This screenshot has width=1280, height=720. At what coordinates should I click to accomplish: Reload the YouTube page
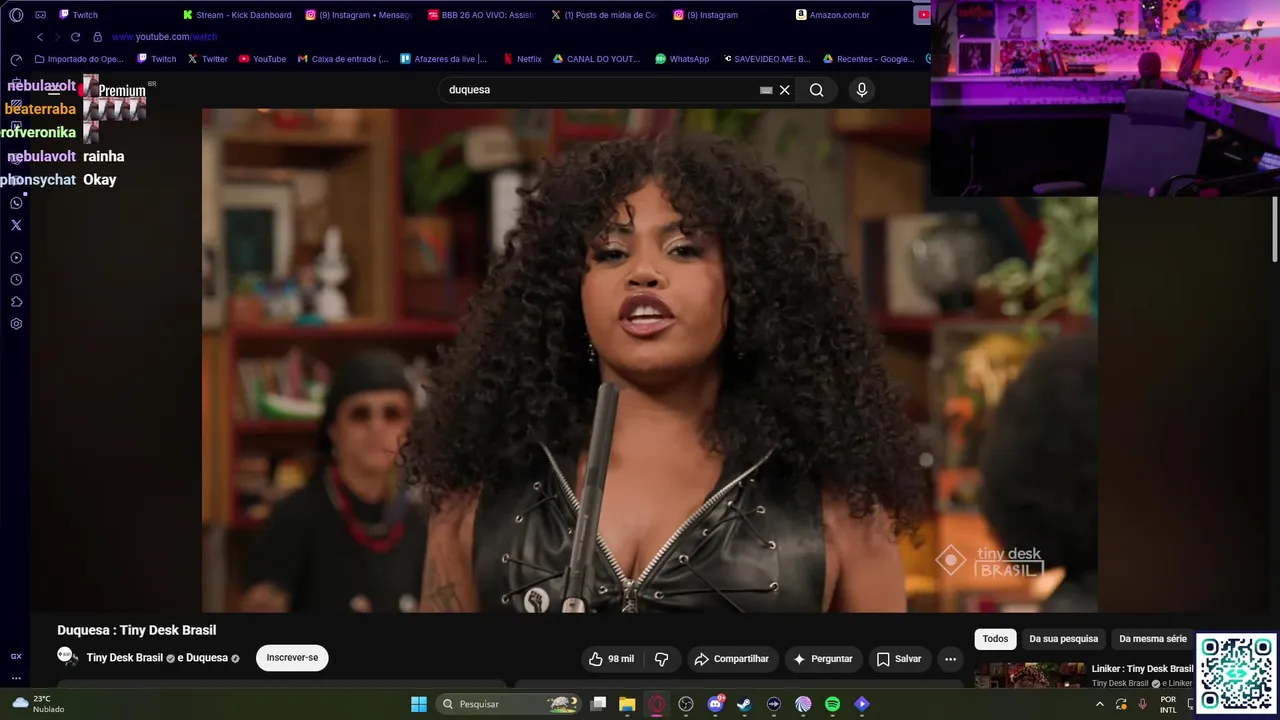[75, 37]
